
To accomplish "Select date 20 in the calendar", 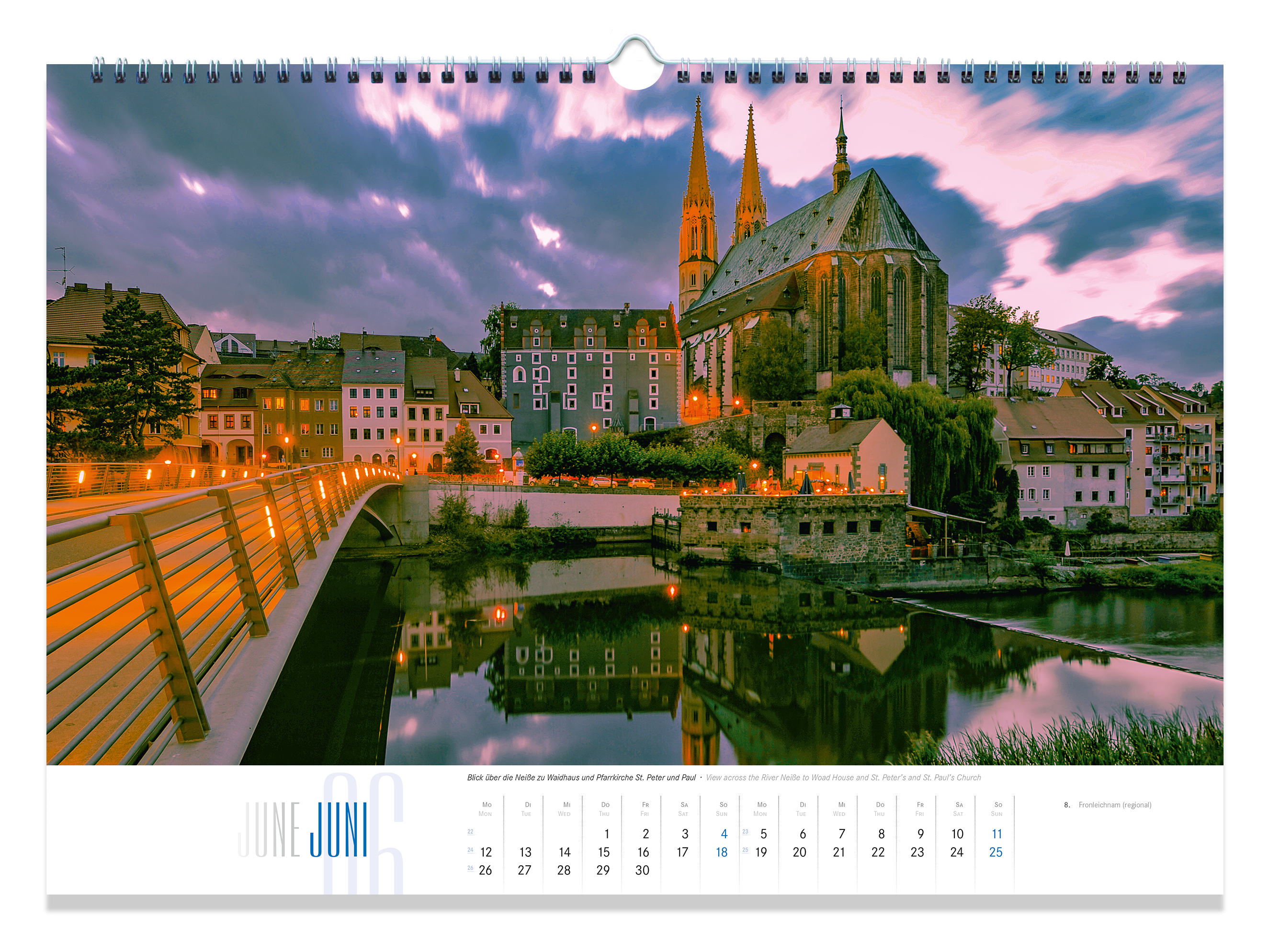I will pyautogui.click(x=799, y=852).
